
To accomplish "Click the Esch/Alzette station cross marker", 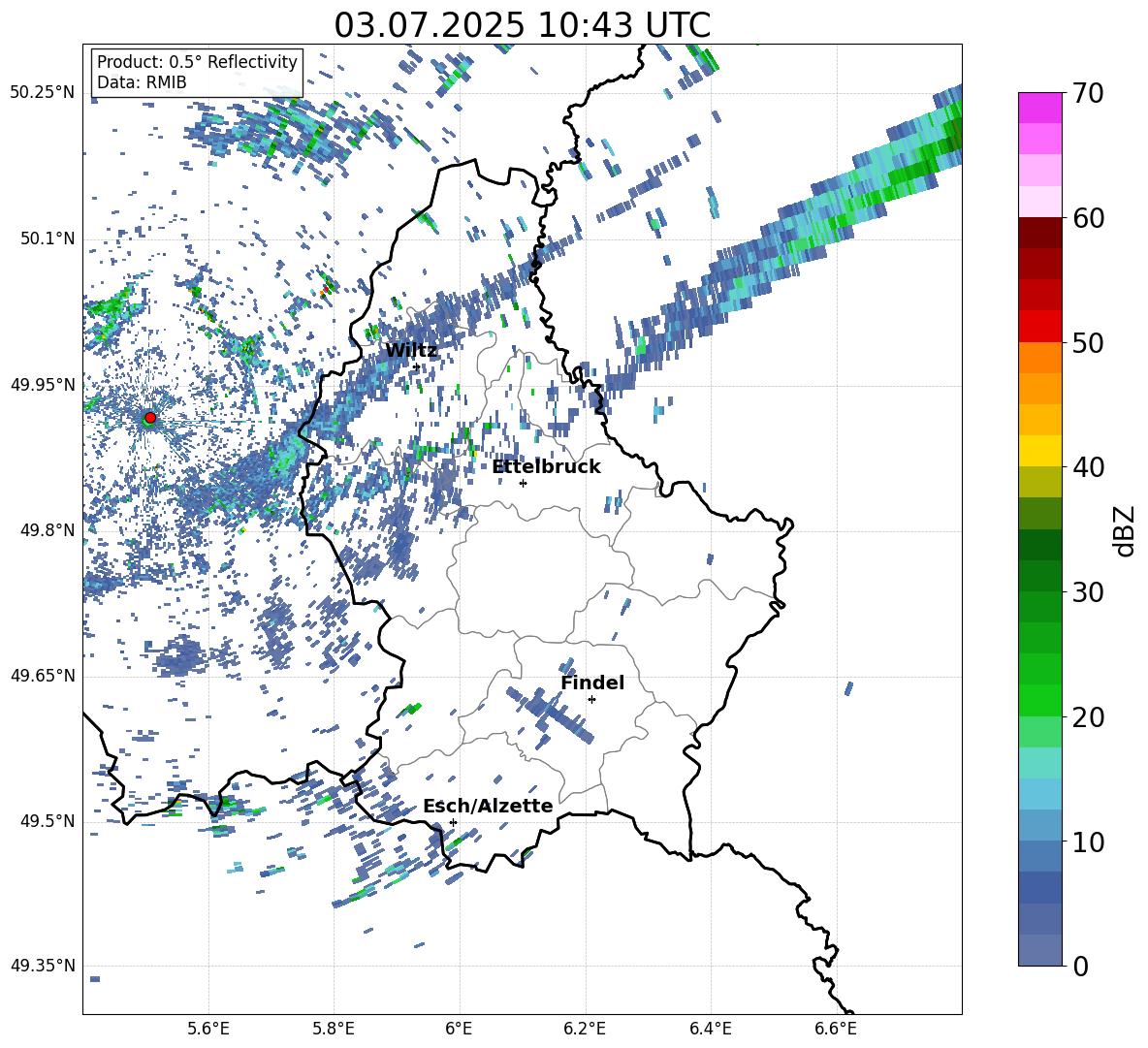I will [453, 822].
